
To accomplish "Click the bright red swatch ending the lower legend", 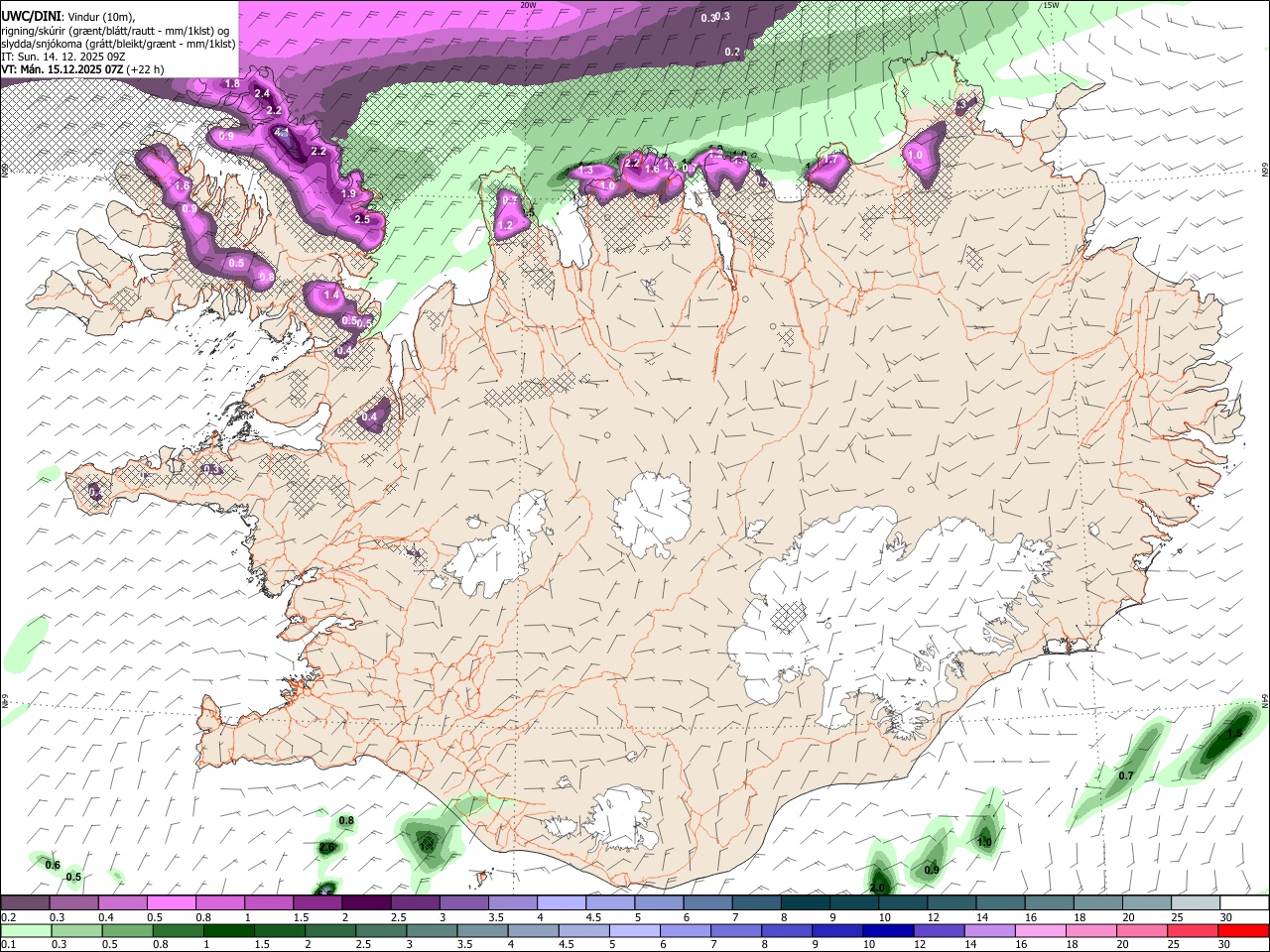I will [x=1243, y=931].
